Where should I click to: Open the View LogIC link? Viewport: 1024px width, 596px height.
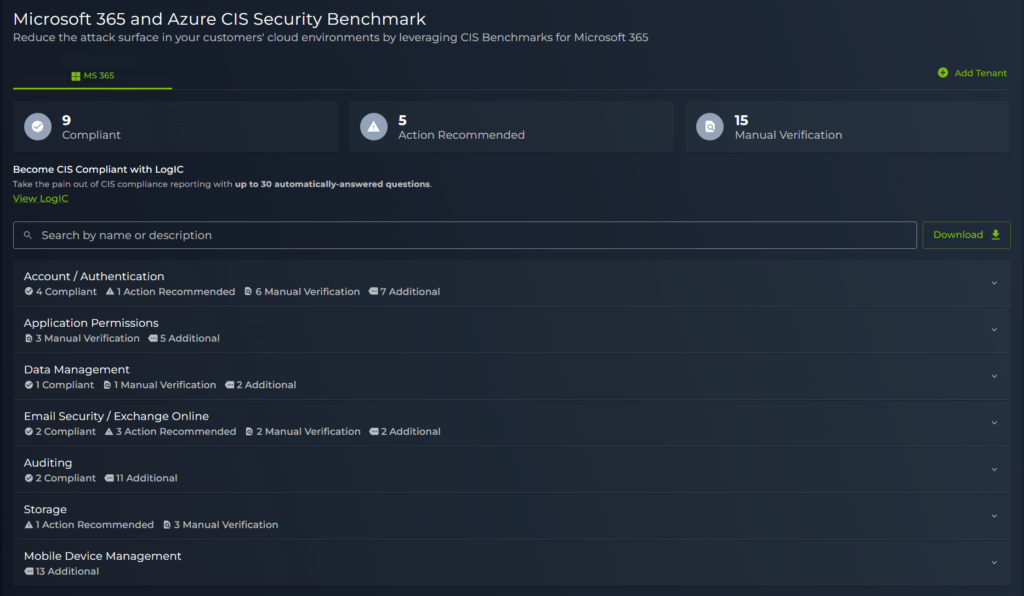pyautogui.click(x=40, y=199)
